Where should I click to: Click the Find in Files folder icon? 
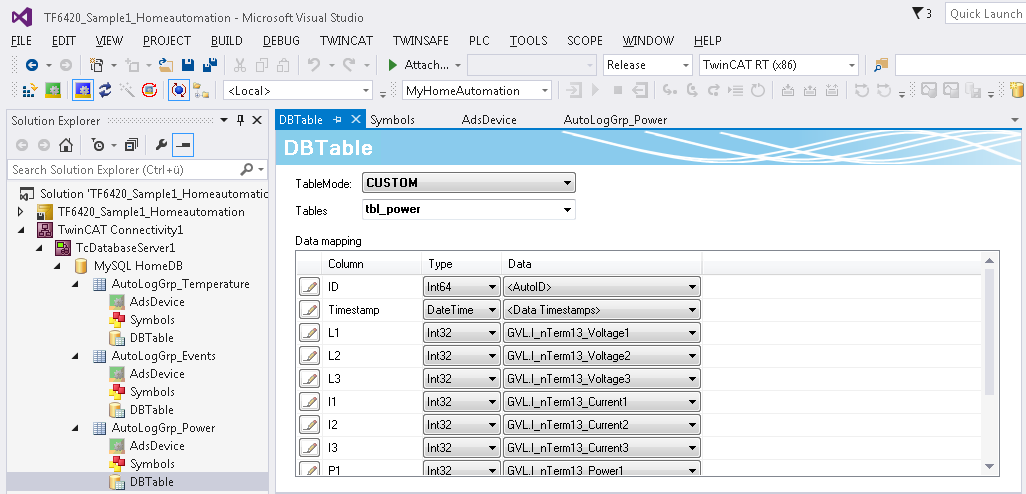881,65
